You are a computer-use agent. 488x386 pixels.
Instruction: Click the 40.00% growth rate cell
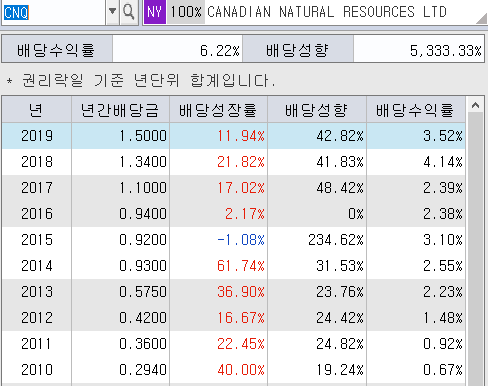pyautogui.click(x=218, y=370)
